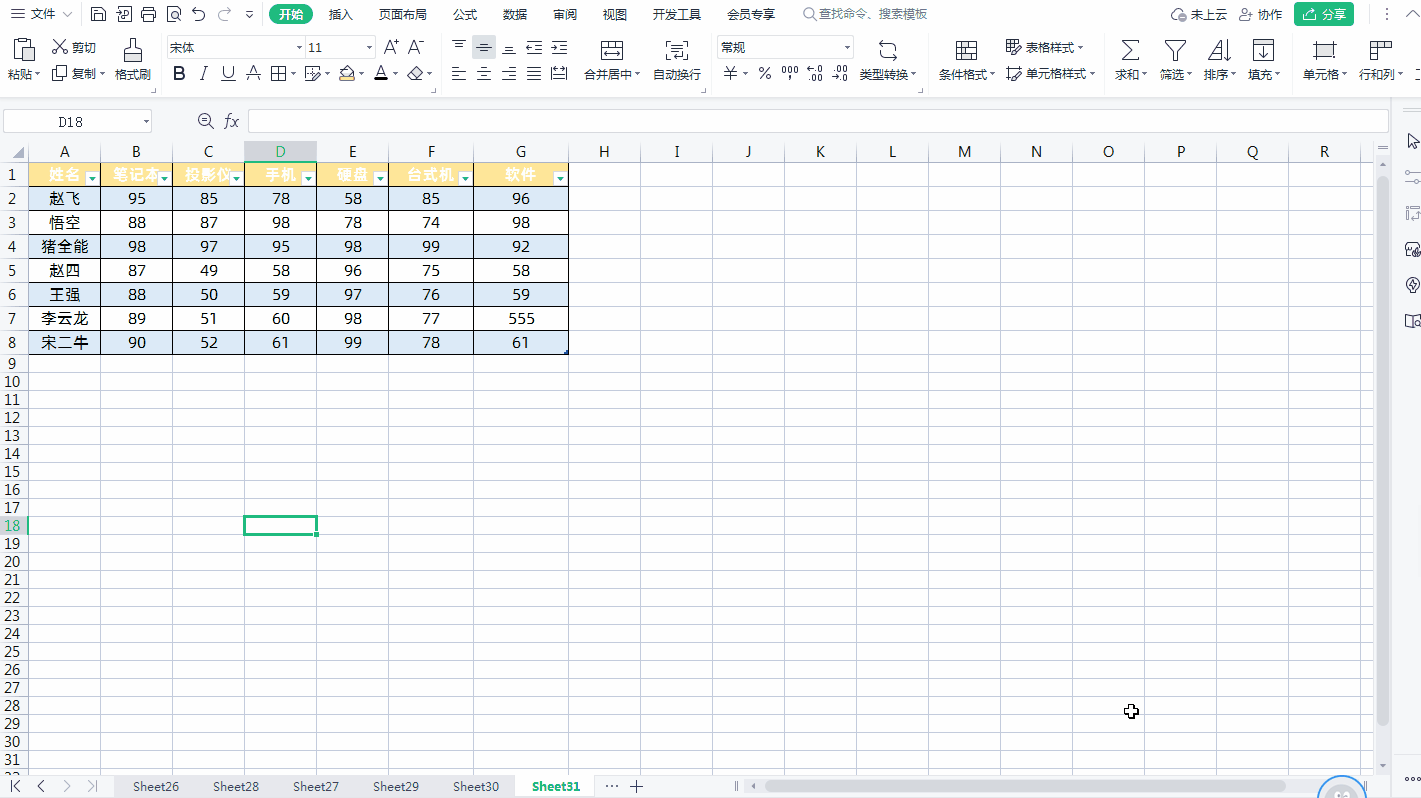Image resolution: width=1421 pixels, height=798 pixels.
Task: Open filter dropdown for 姓名 column
Action: click(x=92, y=177)
